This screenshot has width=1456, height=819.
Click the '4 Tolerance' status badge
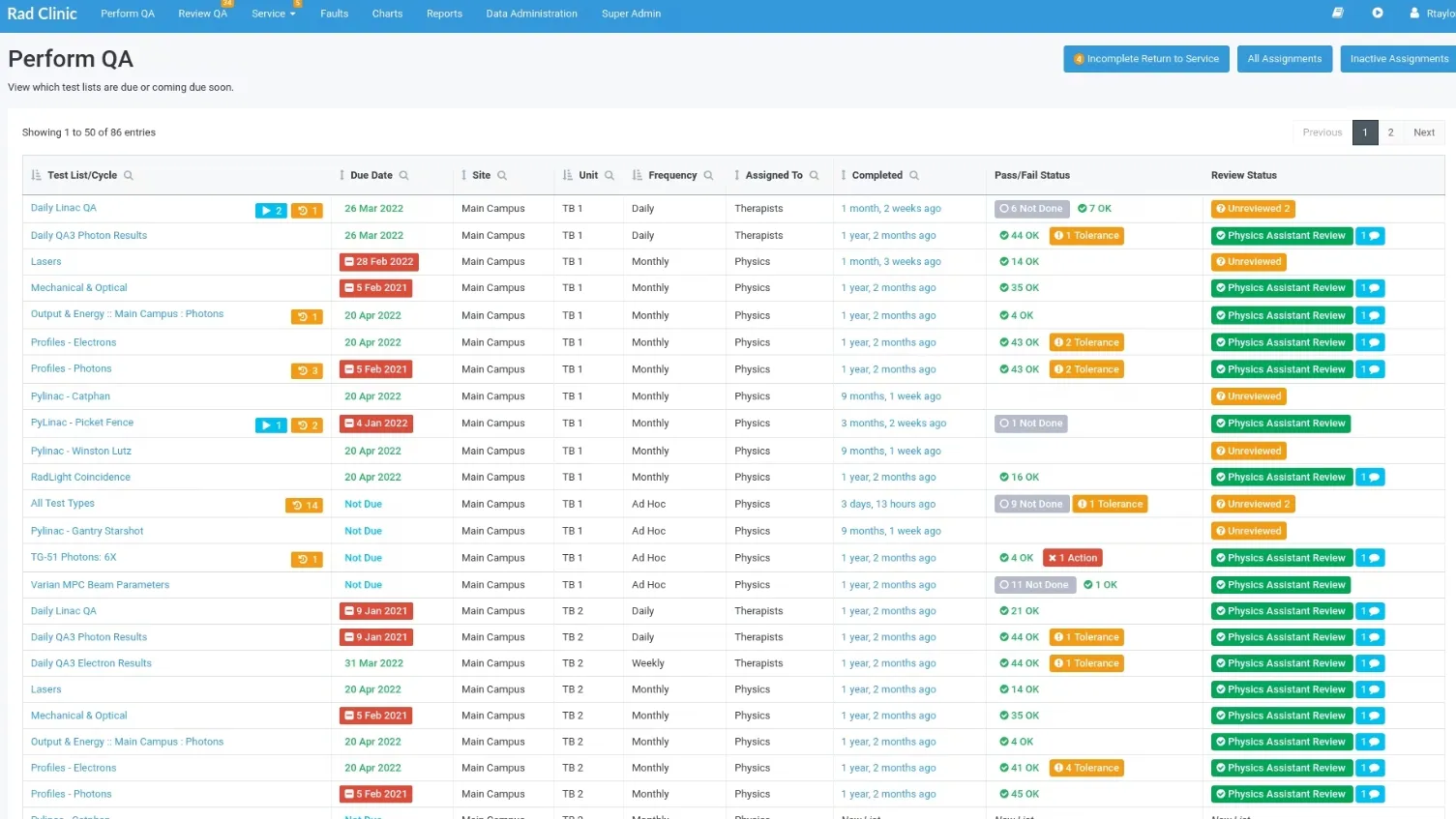[1086, 768]
